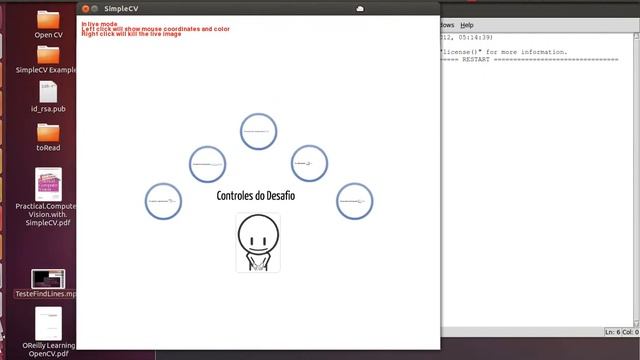This screenshot has height=360, width=640.
Task: Close the SimpleCV window
Action: click(85, 9)
